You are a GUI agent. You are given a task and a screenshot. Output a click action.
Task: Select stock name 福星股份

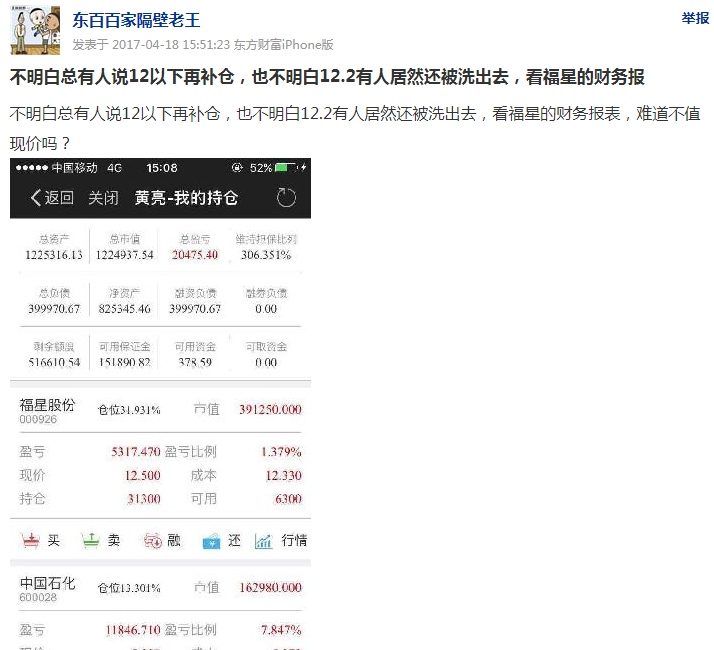[x=47, y=404]
